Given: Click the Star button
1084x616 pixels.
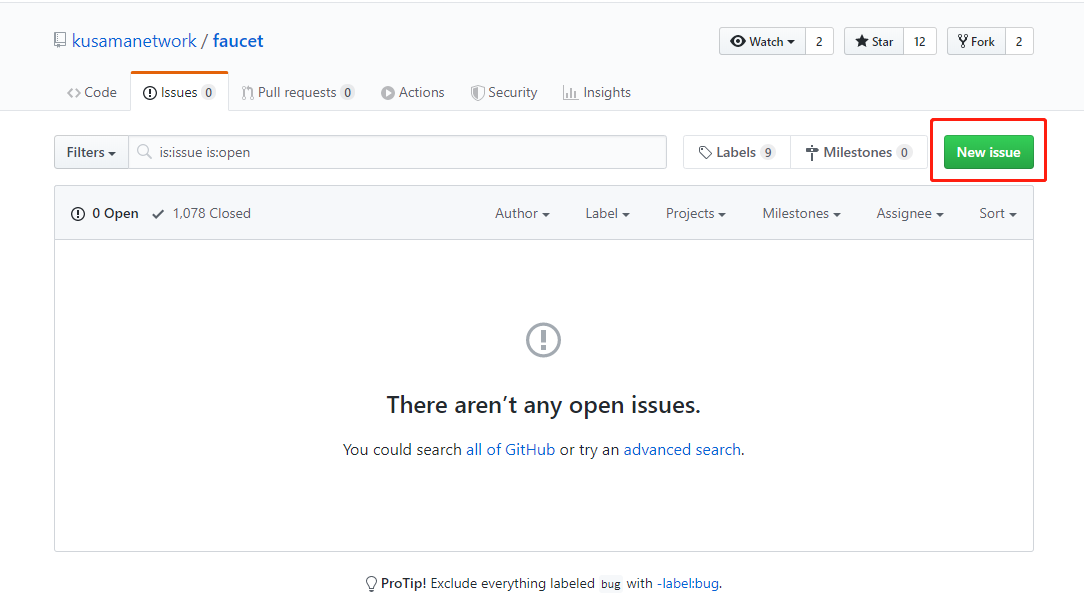Looking at the screenshot, I should pyautogui.click(x=874, y=41).
